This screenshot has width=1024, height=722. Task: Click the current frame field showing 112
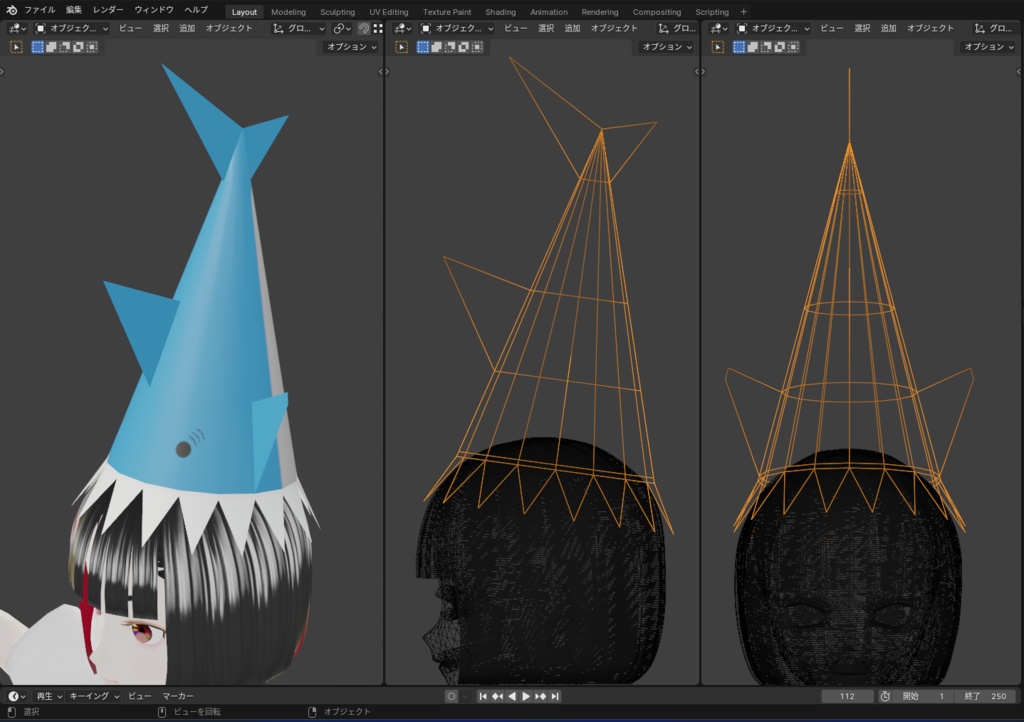847,697
